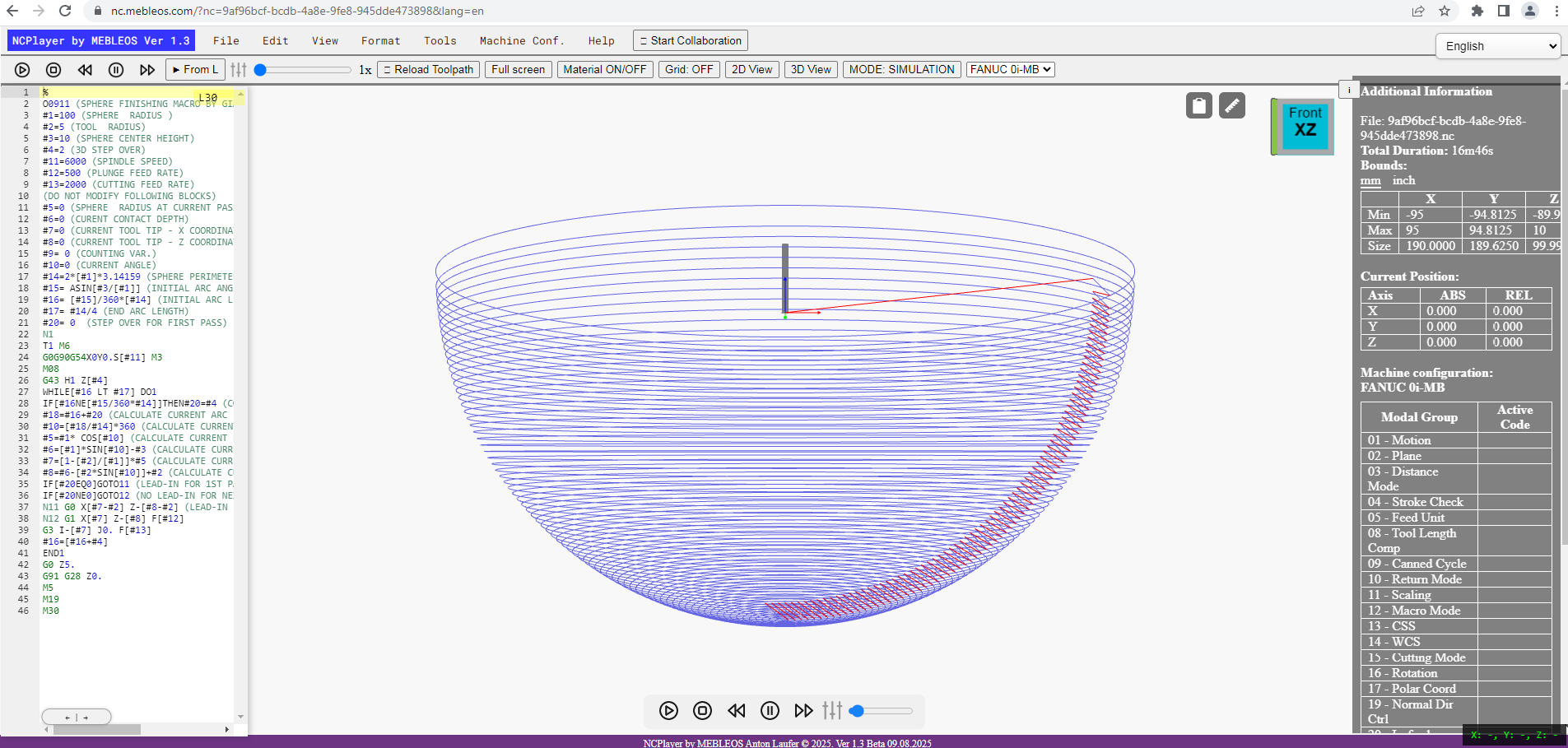Click fast-forward icon in bottom playback bar

coord(803,710)
